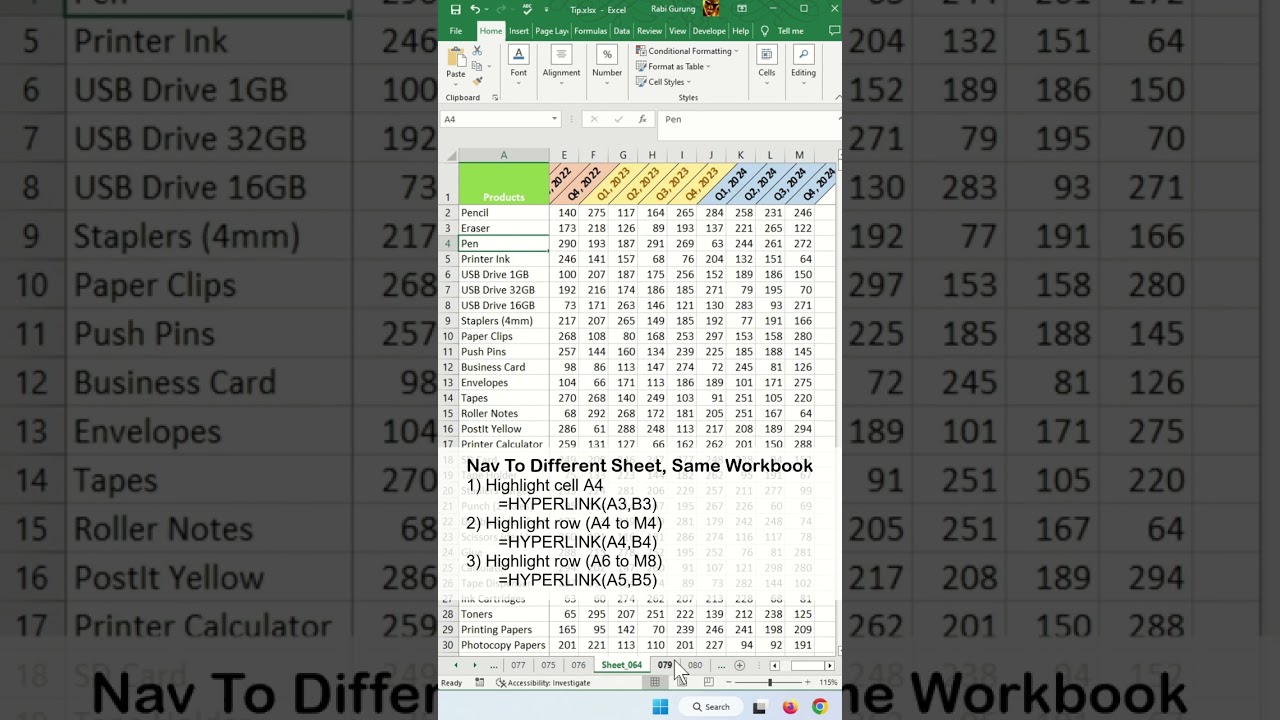Image resolution: width=1280 pixels, height=720 pixels.
Task: Open the View ribbon tab
Action: point(678,31)
